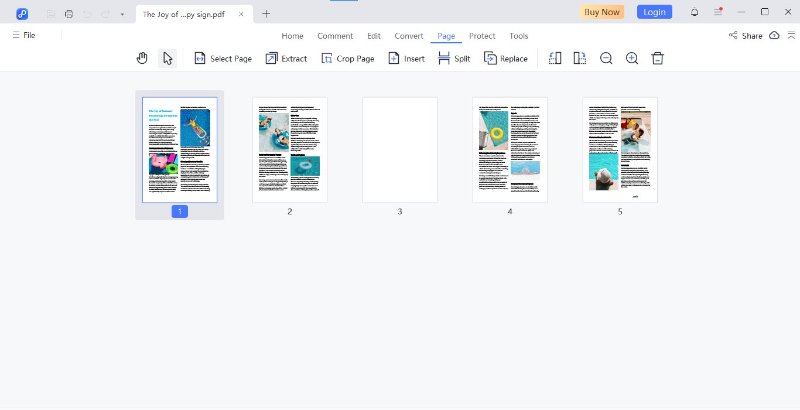Switch to the Home tab
The height and width of the screenshot is (410, 800).
click(292, 36)
